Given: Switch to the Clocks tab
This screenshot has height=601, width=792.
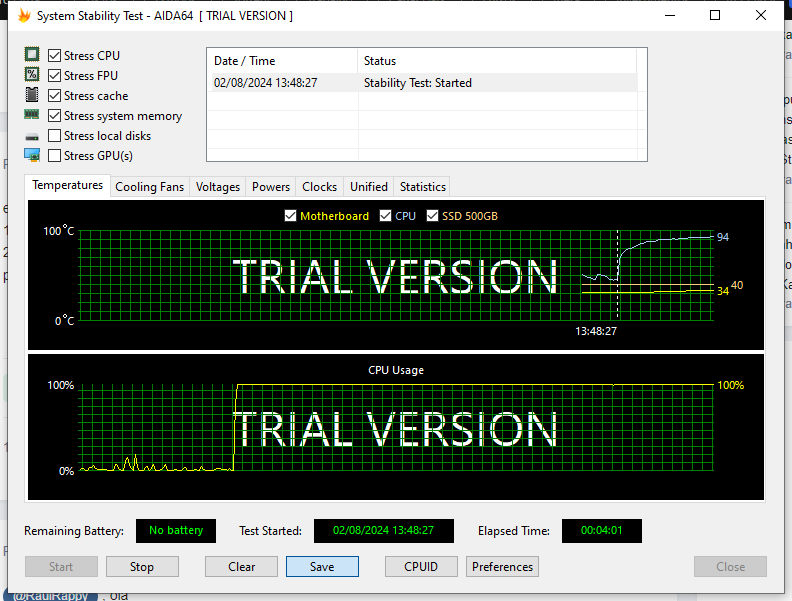Looking at the screenshot, I should click(319, 187).
